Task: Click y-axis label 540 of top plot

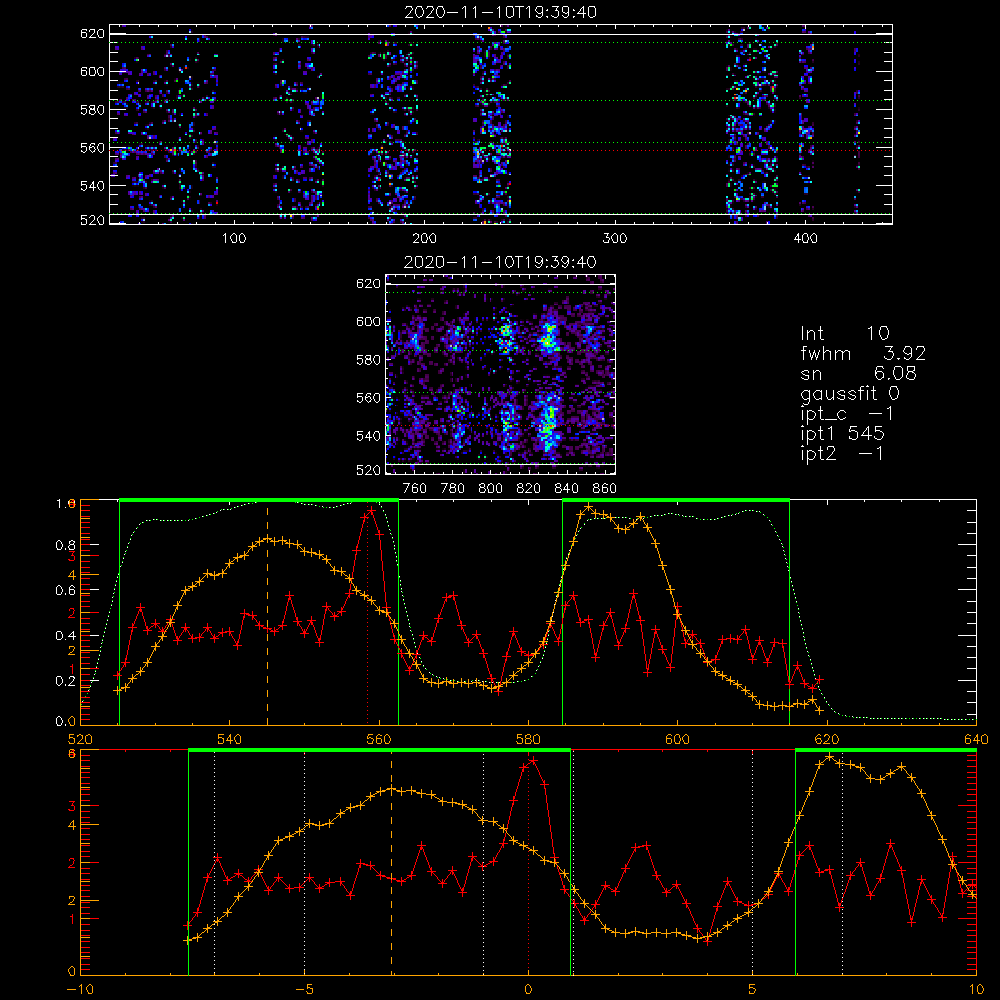Action: pyautogui.click(x=92, y=186)
